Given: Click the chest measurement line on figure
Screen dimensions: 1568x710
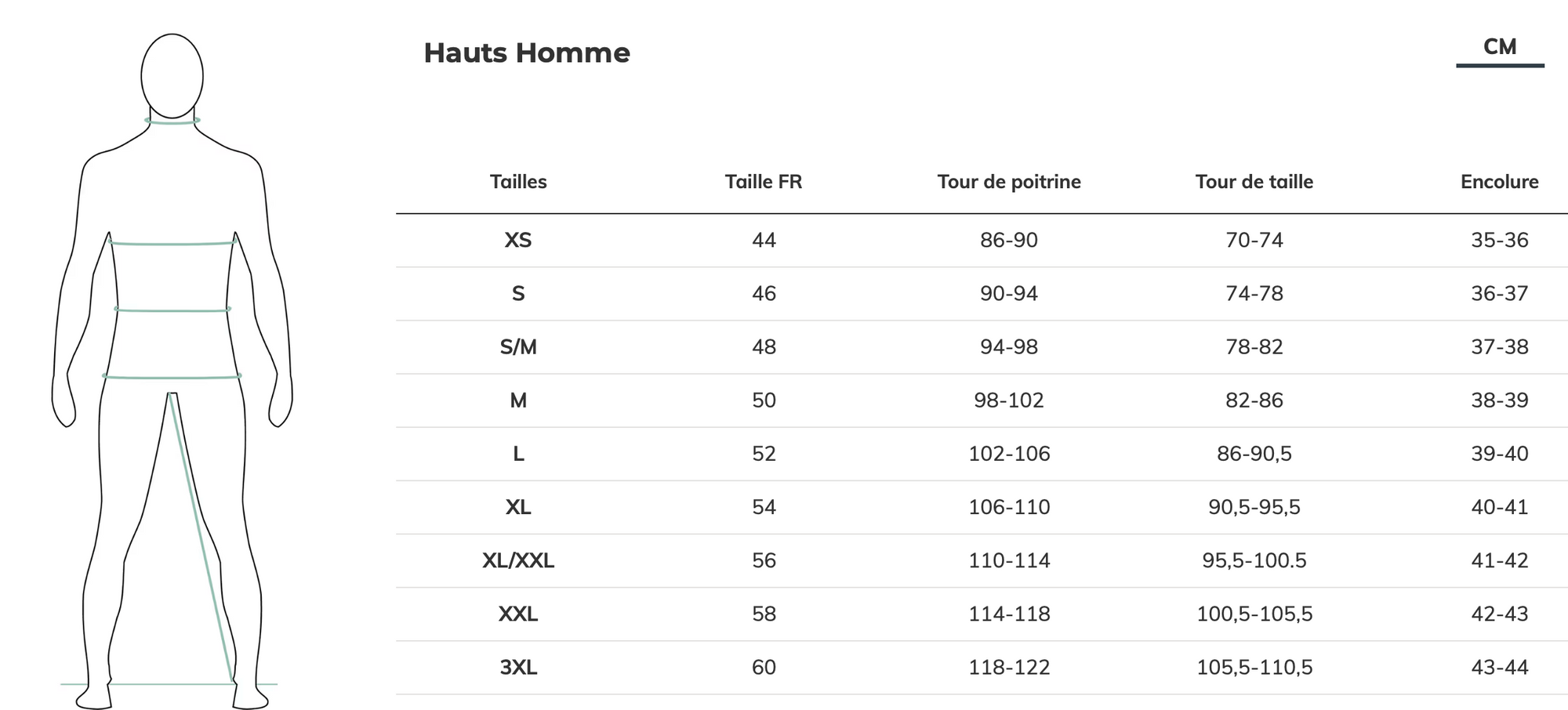Looking at the screenshot, I should (x=172, y=244).
